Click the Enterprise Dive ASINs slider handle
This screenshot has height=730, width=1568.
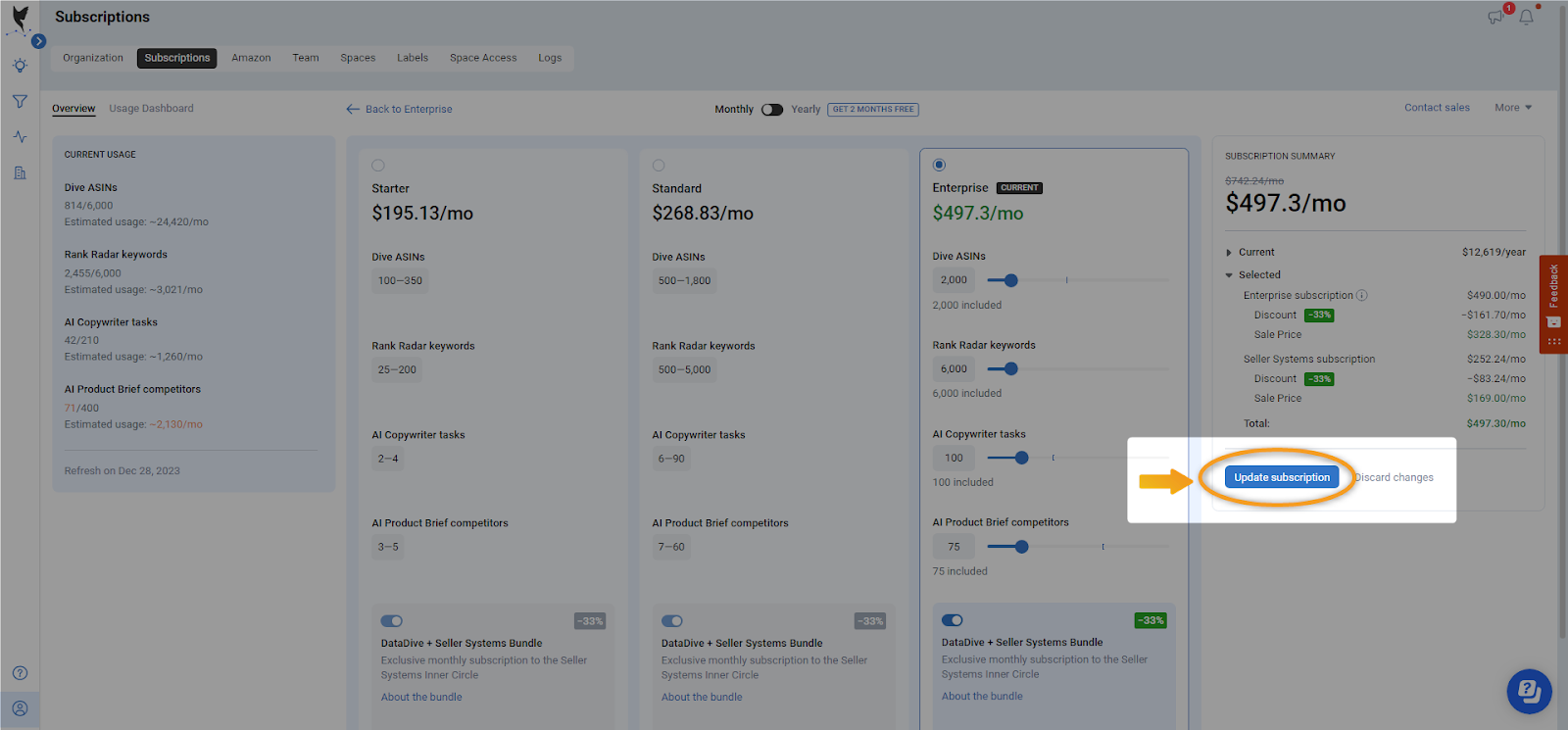[x=1011, y=280]
